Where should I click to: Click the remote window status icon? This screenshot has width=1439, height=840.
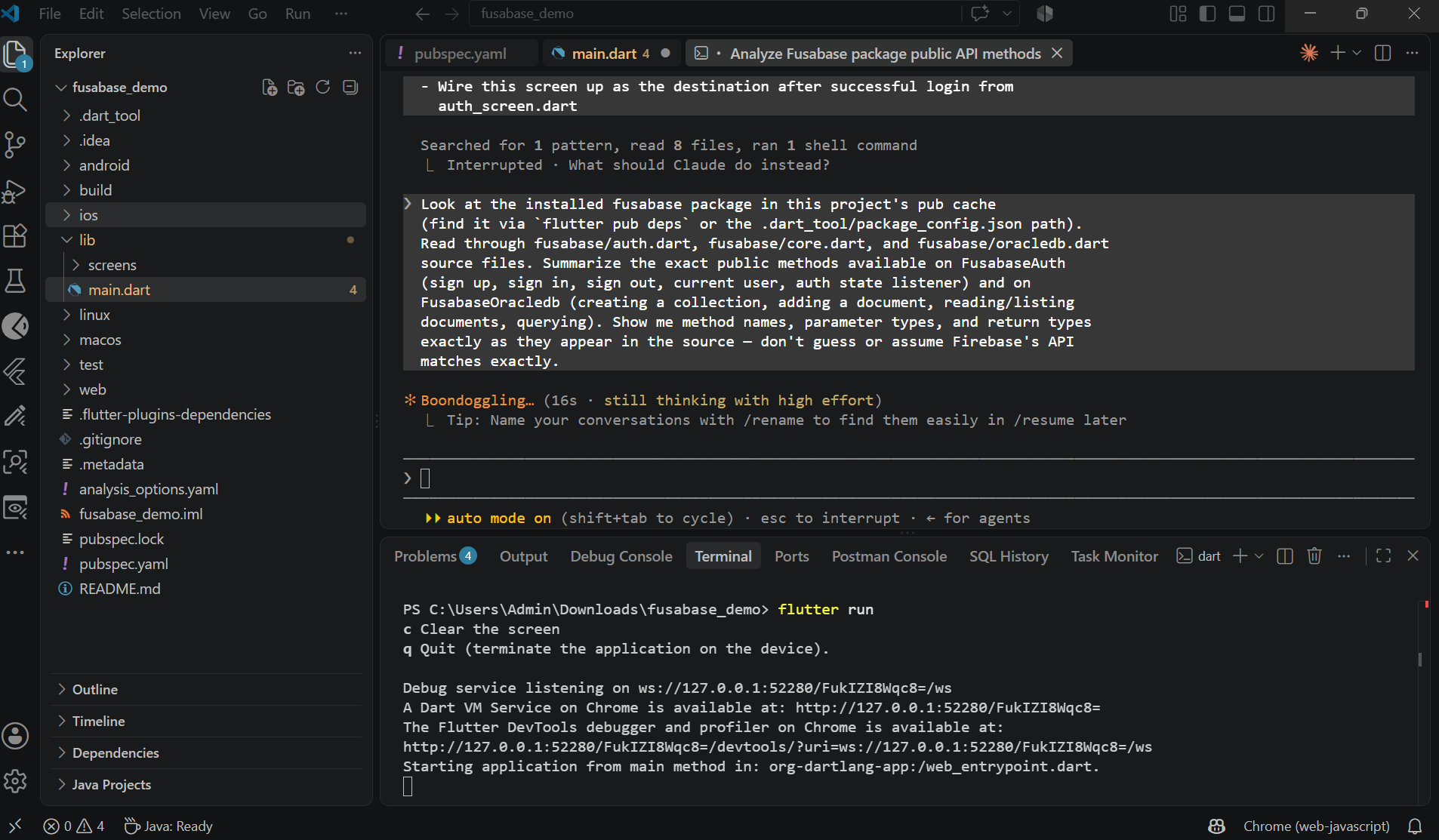coord(15,826)
